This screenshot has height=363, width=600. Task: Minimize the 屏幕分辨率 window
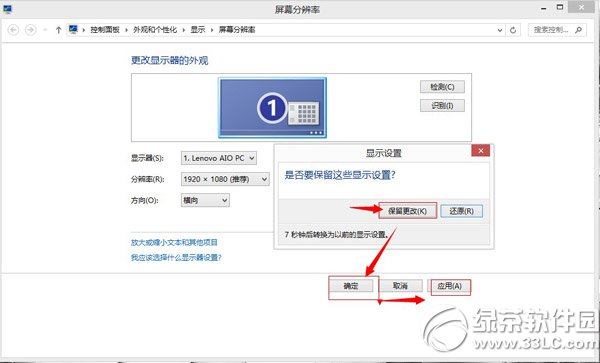544,8
